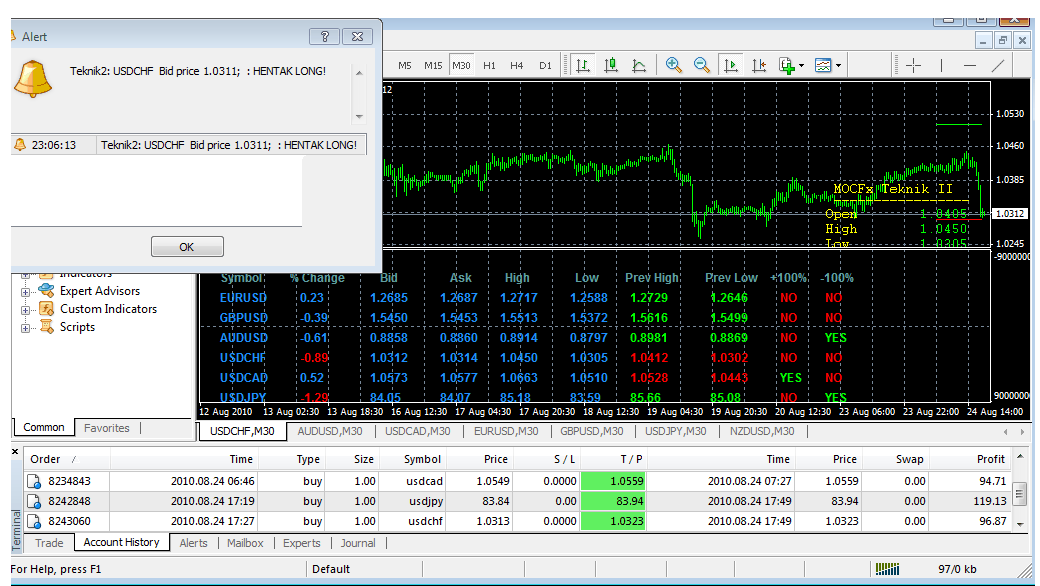Open the USDCHF,M30 chart tab

pos(242,432)
